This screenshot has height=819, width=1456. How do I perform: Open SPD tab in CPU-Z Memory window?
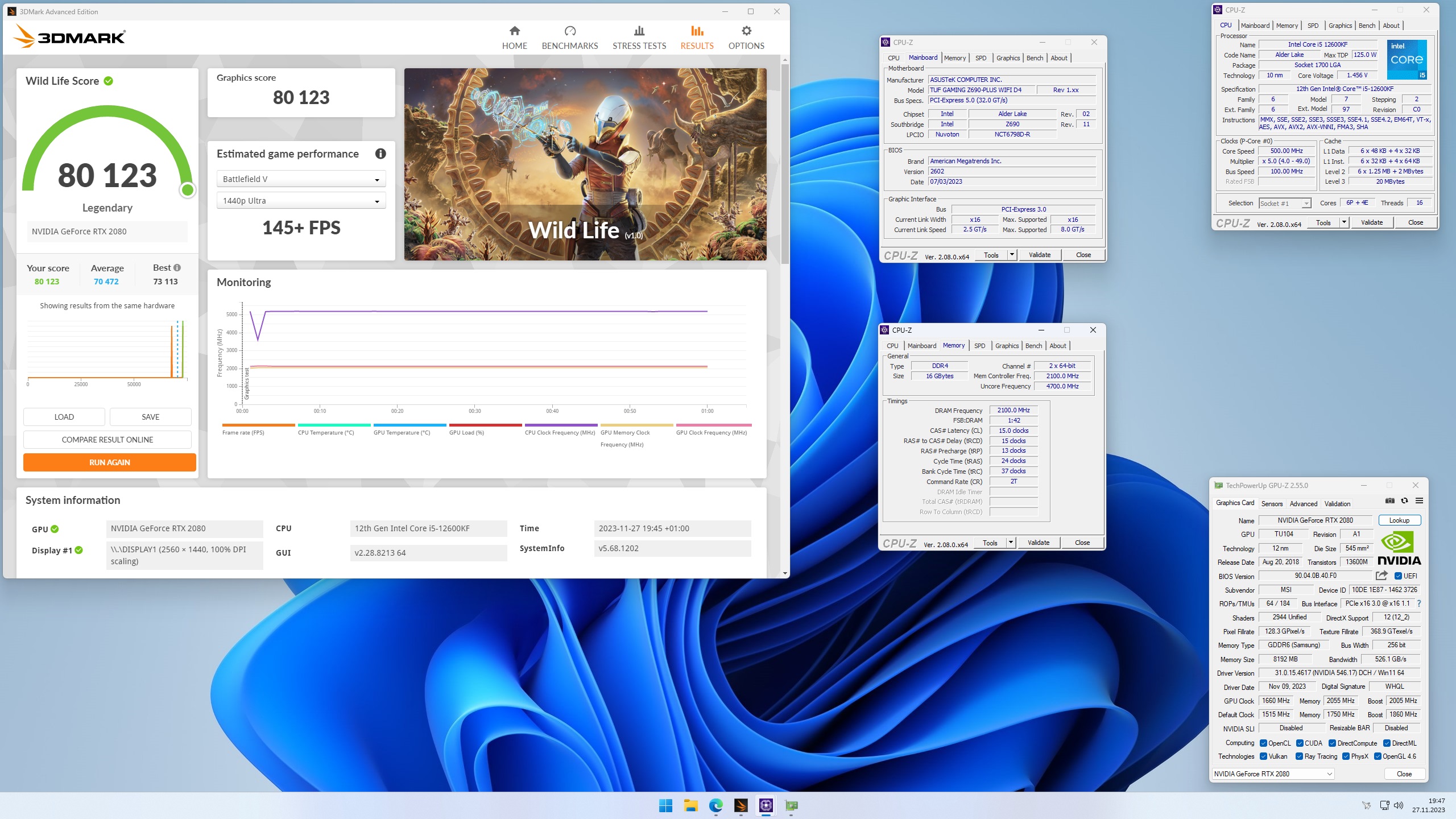tap(979, 346)
